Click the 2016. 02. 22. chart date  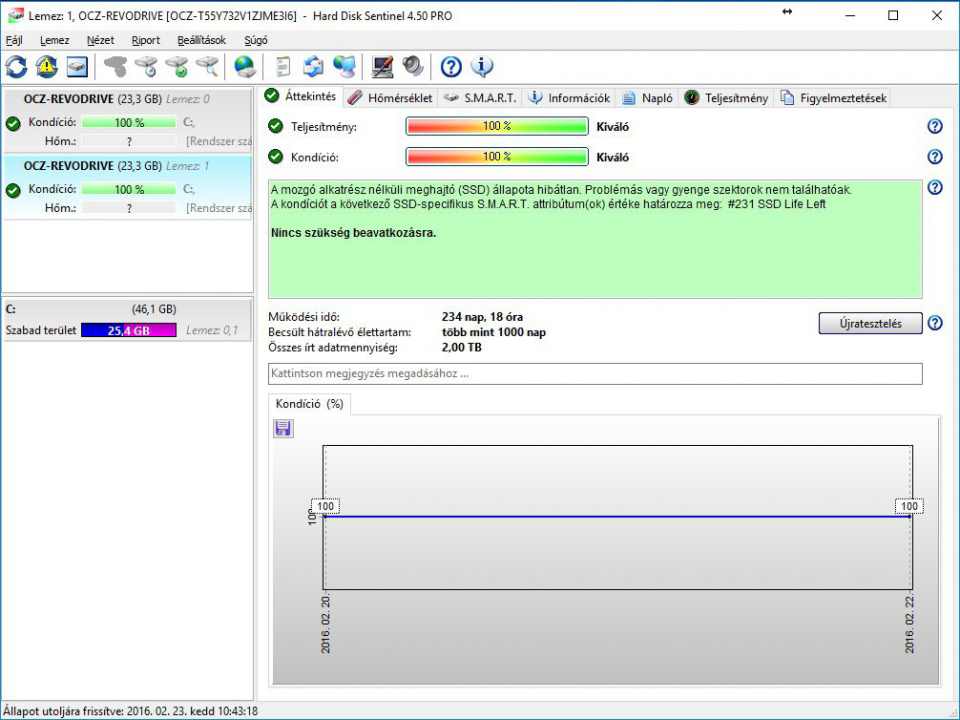[x=910, y=624]
